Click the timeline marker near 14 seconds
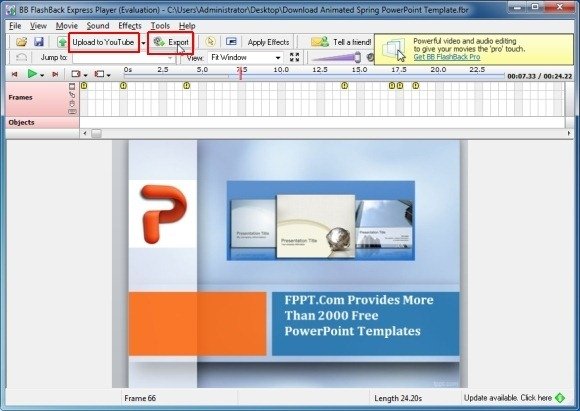580x411 pixels. pyautogui.click(x=344, y=86)
